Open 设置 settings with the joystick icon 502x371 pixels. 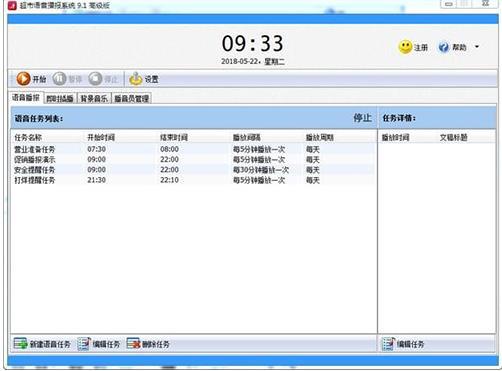136,79
